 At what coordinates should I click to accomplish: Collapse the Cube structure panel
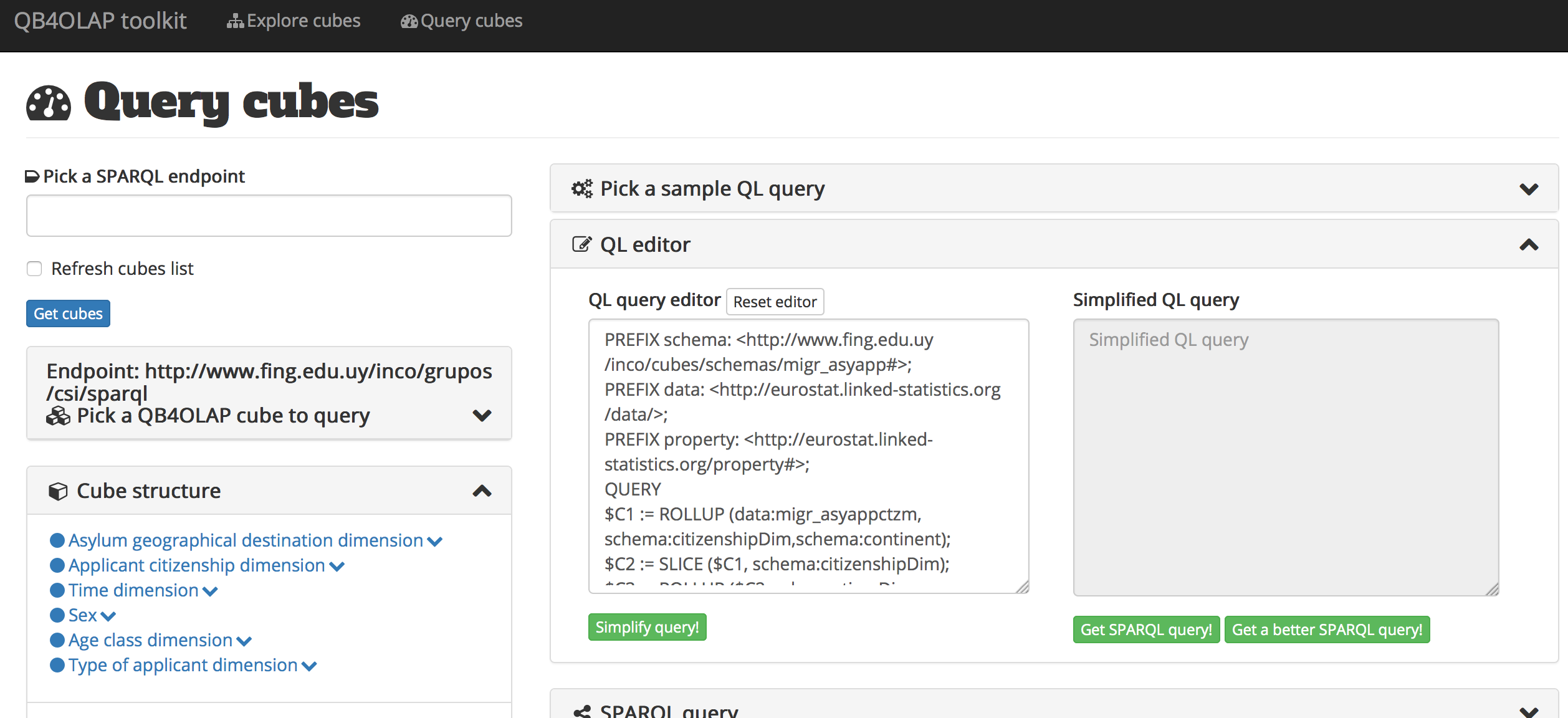tap(482, 491)
